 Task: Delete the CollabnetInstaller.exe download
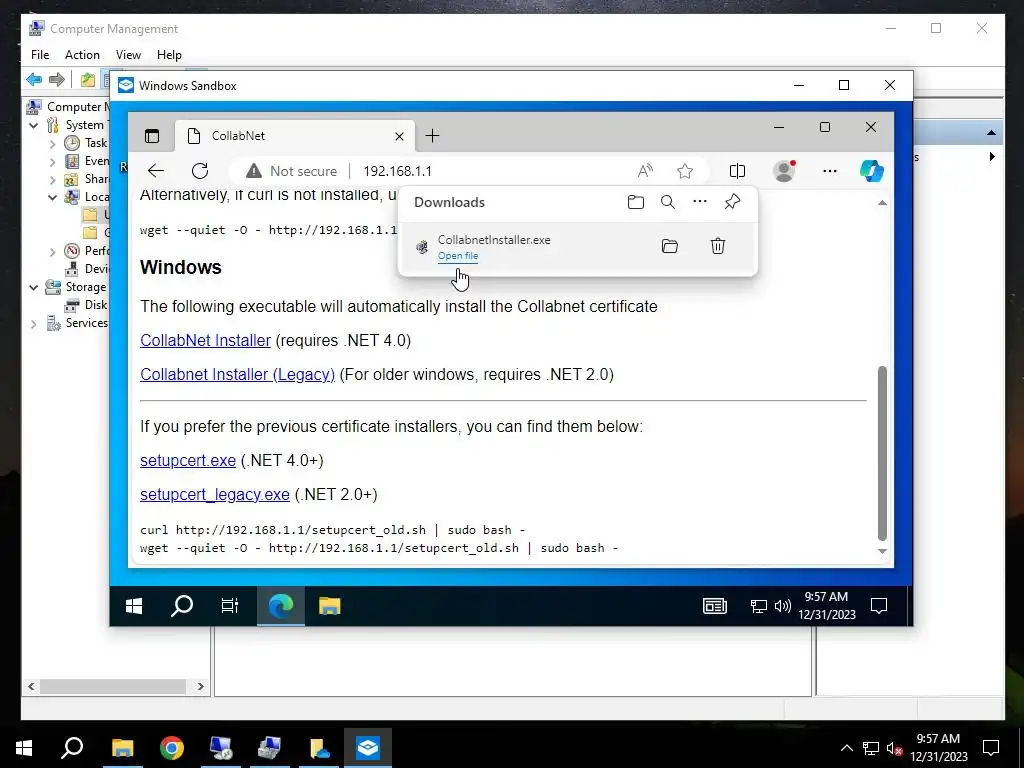718,246
